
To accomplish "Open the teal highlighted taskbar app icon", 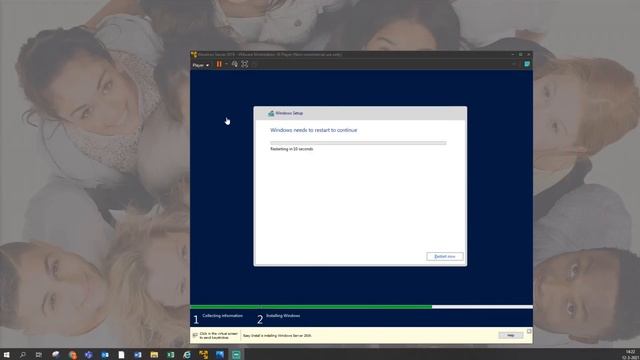I will tap(236, 355).
